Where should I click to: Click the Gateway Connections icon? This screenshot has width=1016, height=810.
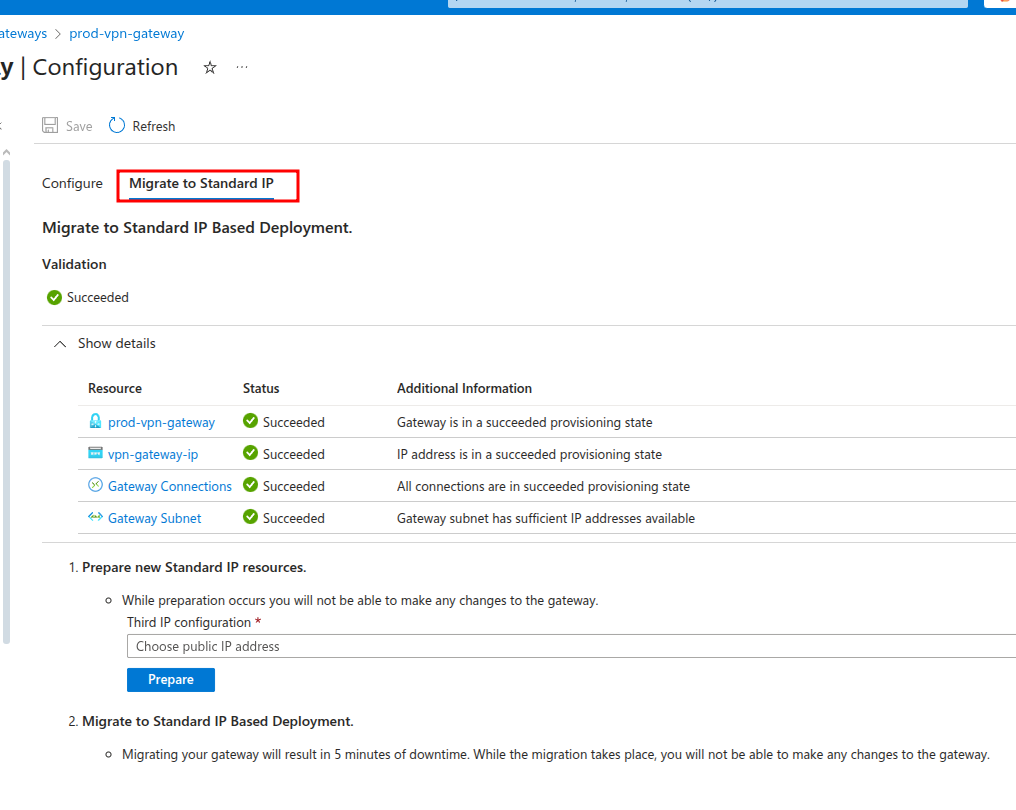(x=95, y=485)
